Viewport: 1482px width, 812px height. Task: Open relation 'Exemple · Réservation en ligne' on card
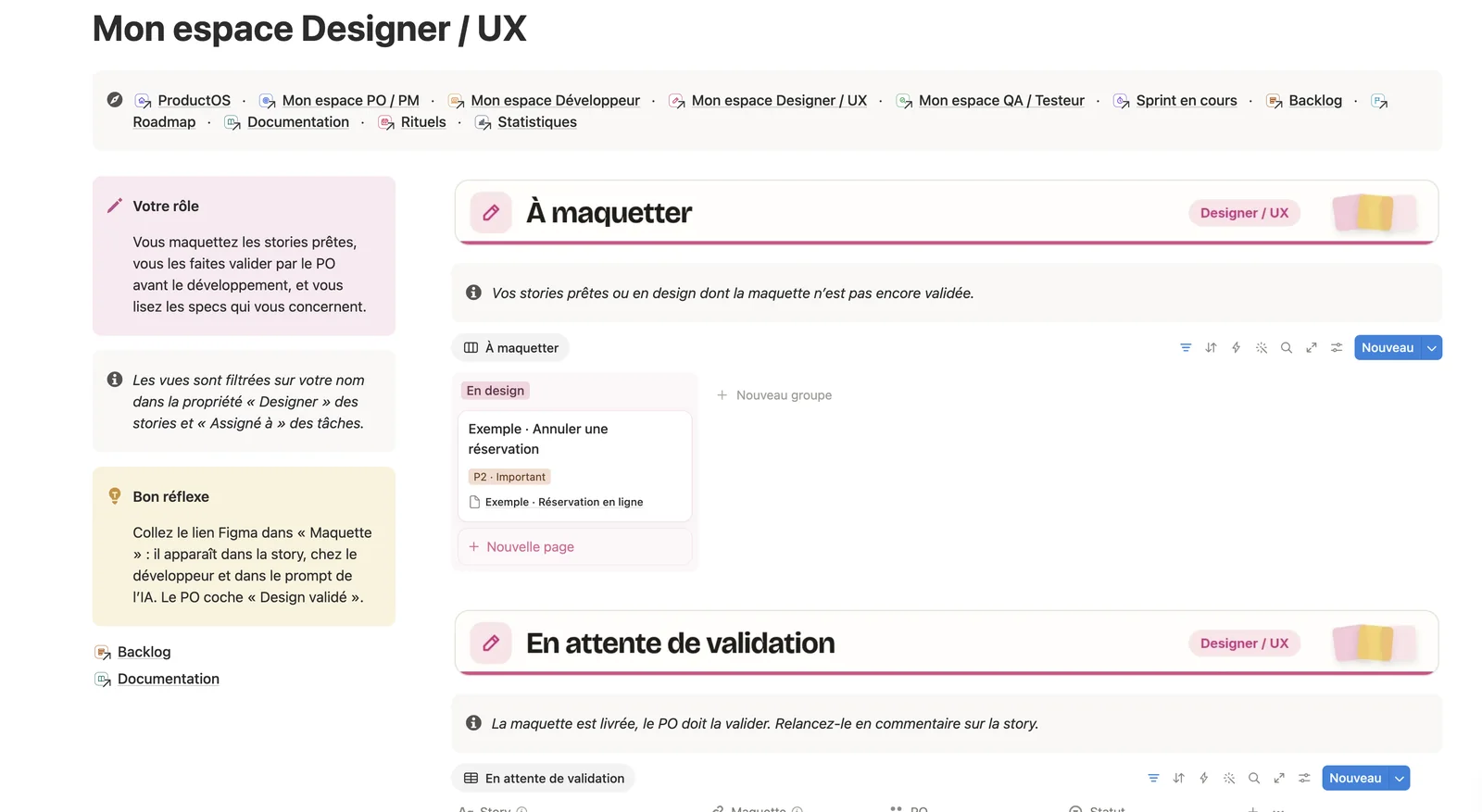556,502
